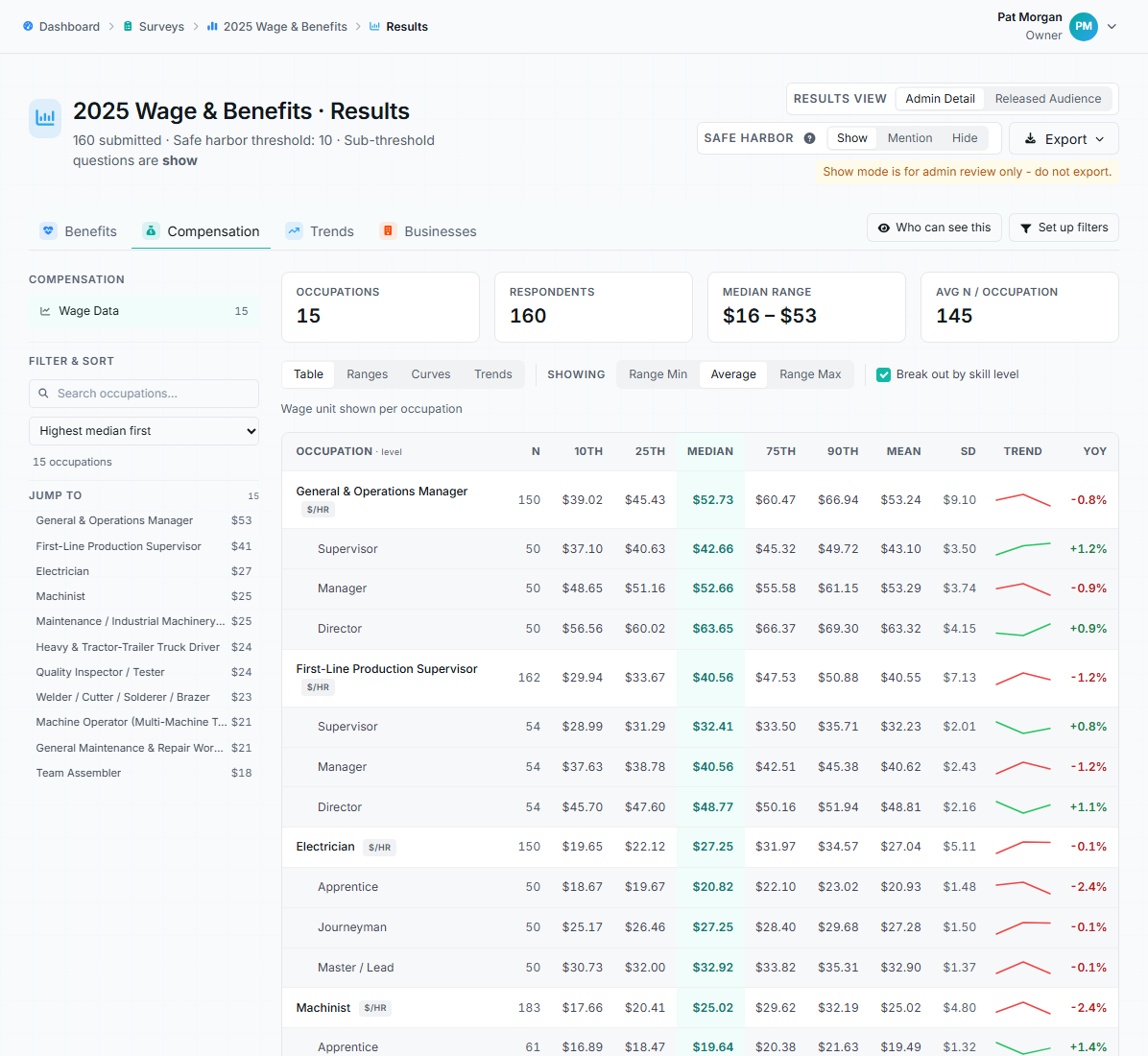This screenshot has height=1056, width=1148.
Task: Switch to the Curves view
Action: [430, 374]
